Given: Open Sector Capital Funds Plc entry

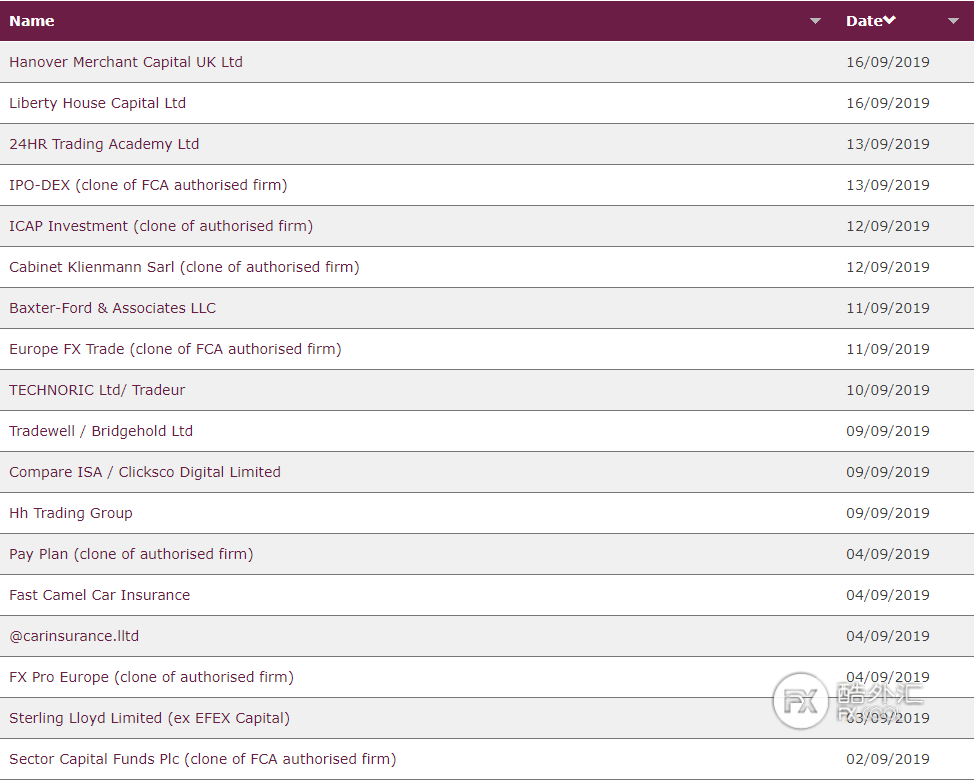Looking at the screenshot, I should point(203,759).
